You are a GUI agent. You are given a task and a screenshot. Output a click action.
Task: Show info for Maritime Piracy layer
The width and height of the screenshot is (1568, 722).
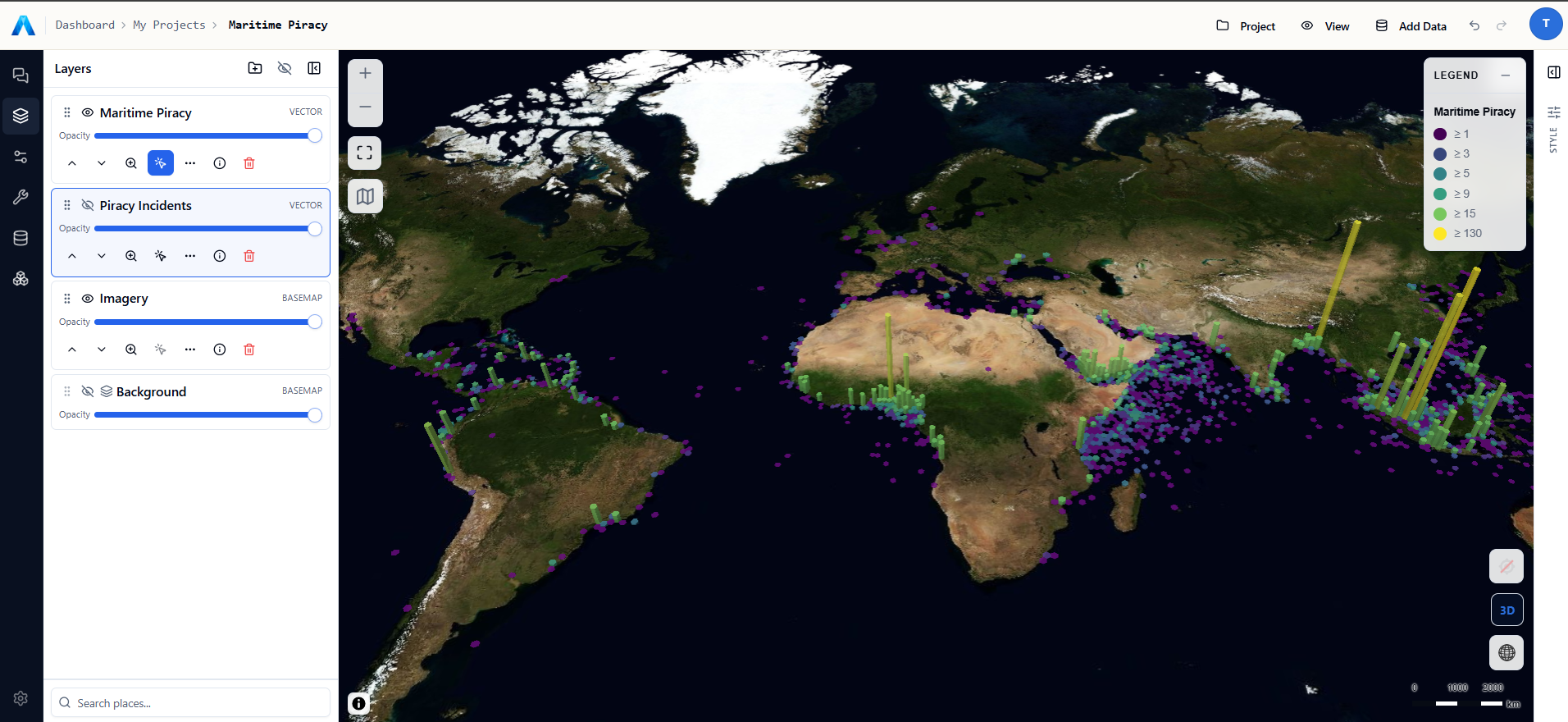pos(220,163)
